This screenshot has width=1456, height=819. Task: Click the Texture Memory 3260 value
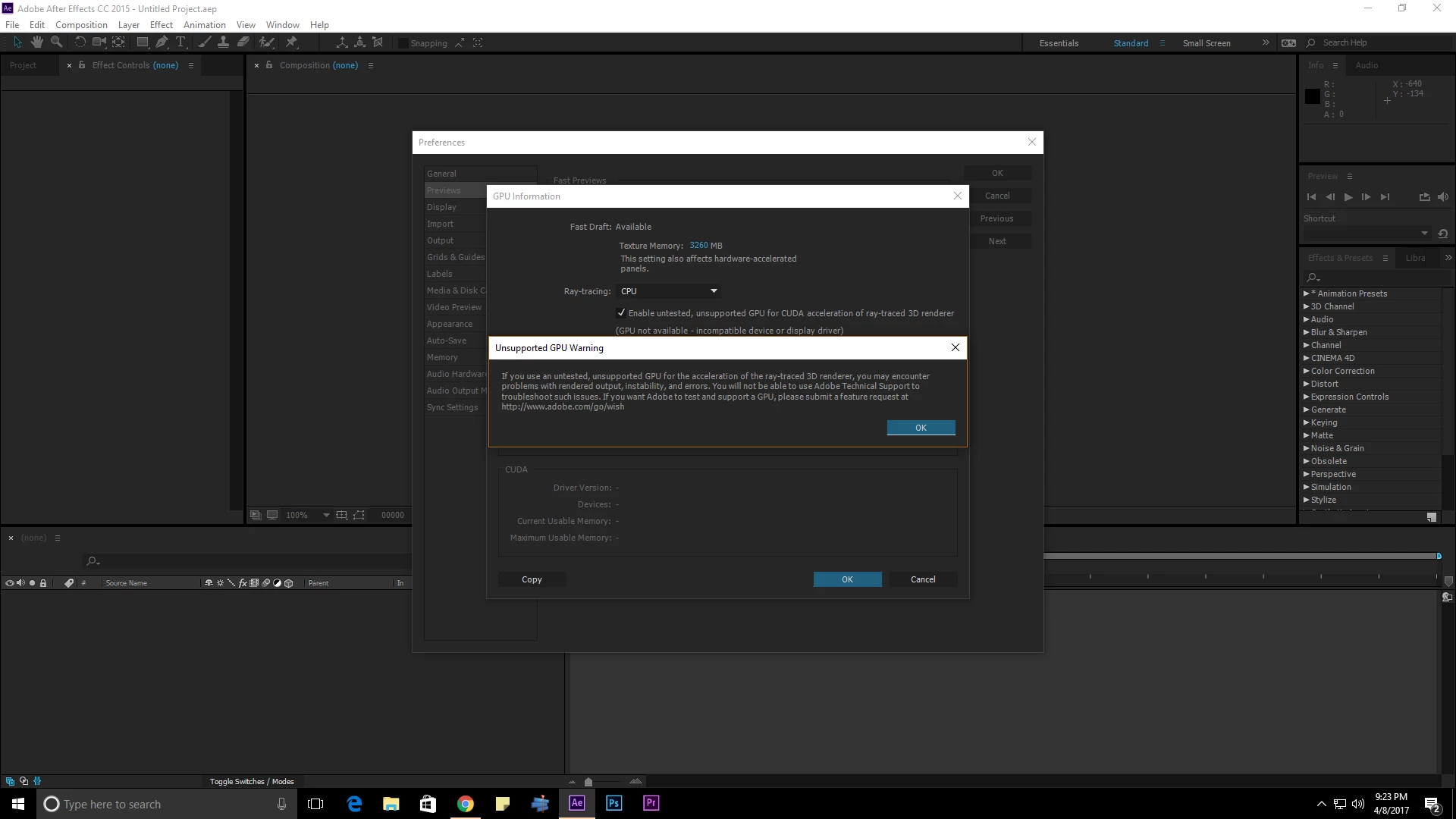pyautogui.click(x=698, y=246)
